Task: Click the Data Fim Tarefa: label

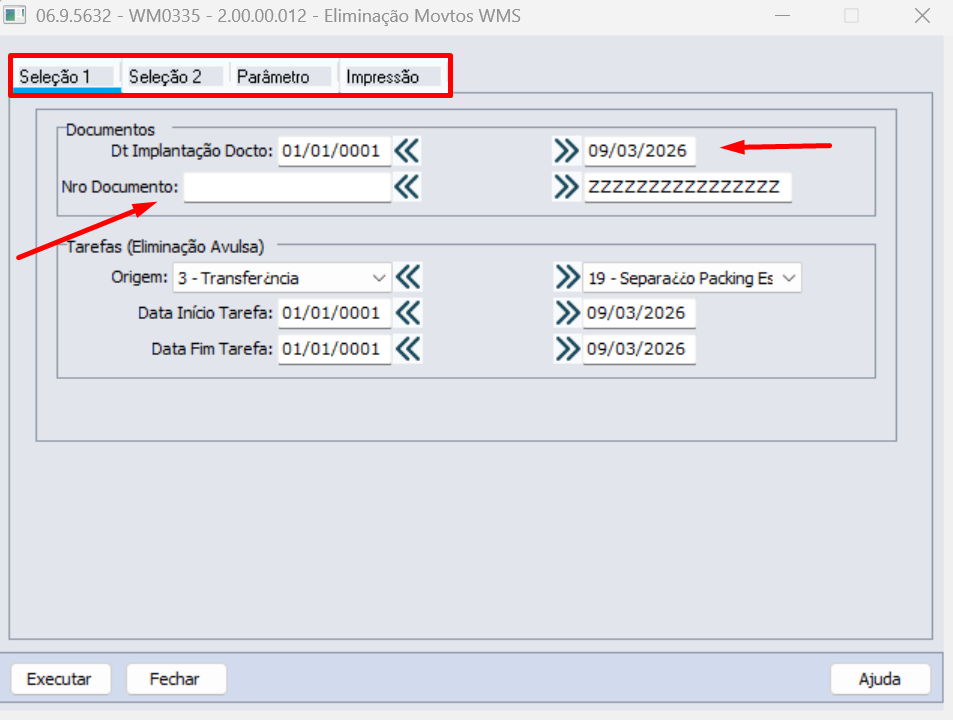Action: (x=212, y=349)
